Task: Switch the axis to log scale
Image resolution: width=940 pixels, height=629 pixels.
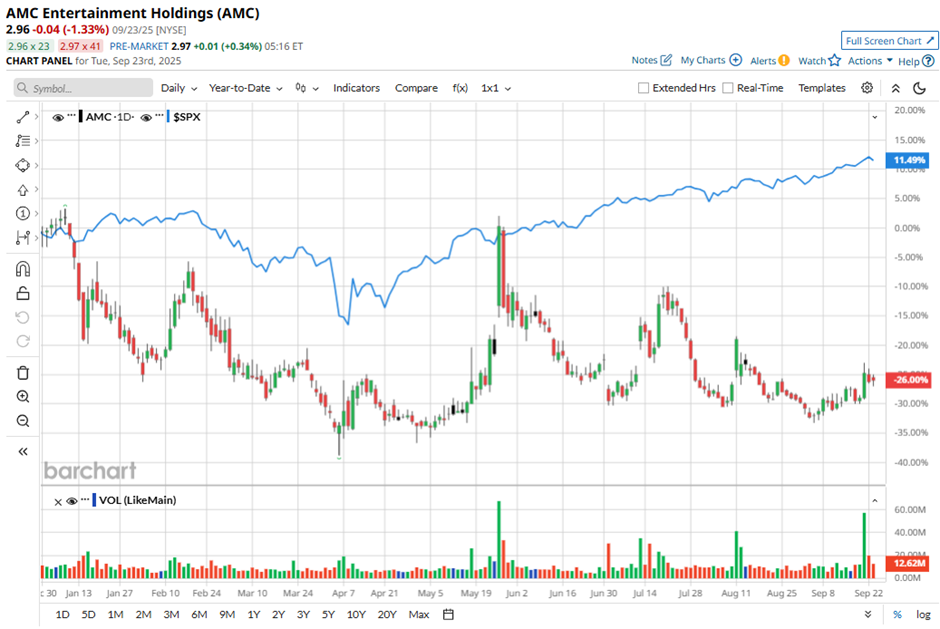Action: (x=923, y=615)
